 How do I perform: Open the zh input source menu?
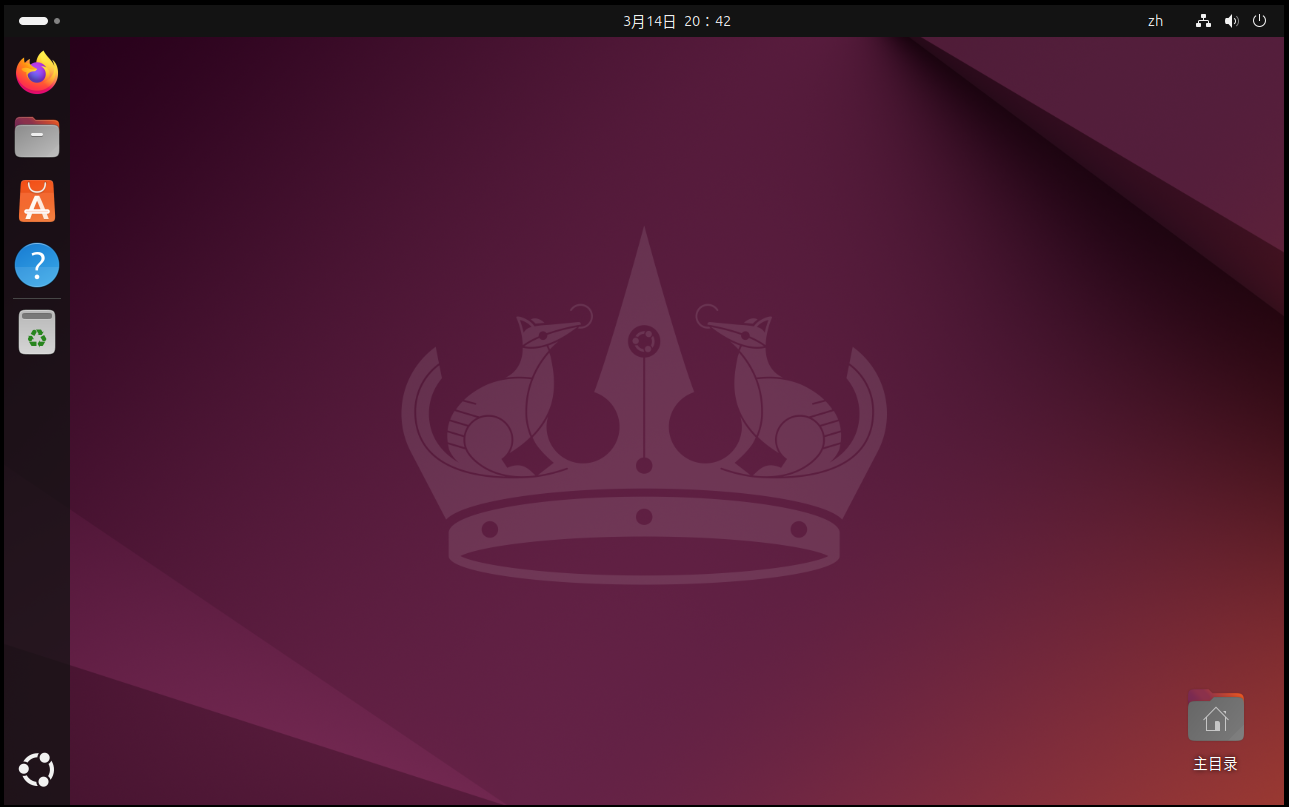point(1155,21)
